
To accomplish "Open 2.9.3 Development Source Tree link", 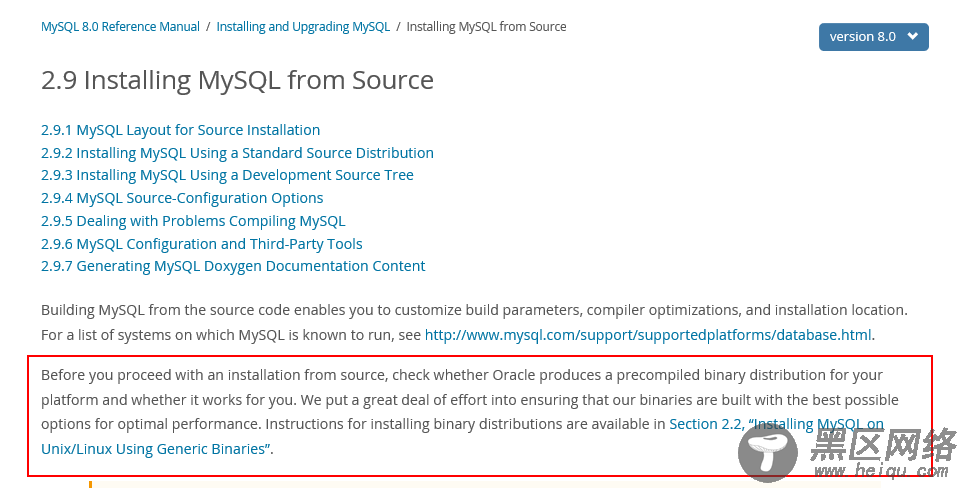I will pos(227,175).
